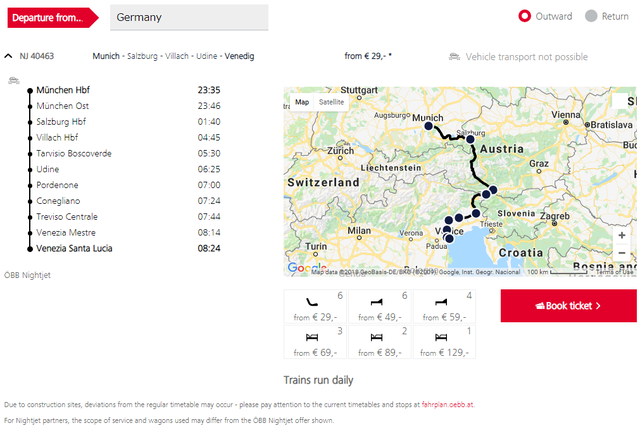Image resolution: width=640 pixels, height=428 pixels.
Task: Click the Google logo on the map
Action: (x=307, y=268)
